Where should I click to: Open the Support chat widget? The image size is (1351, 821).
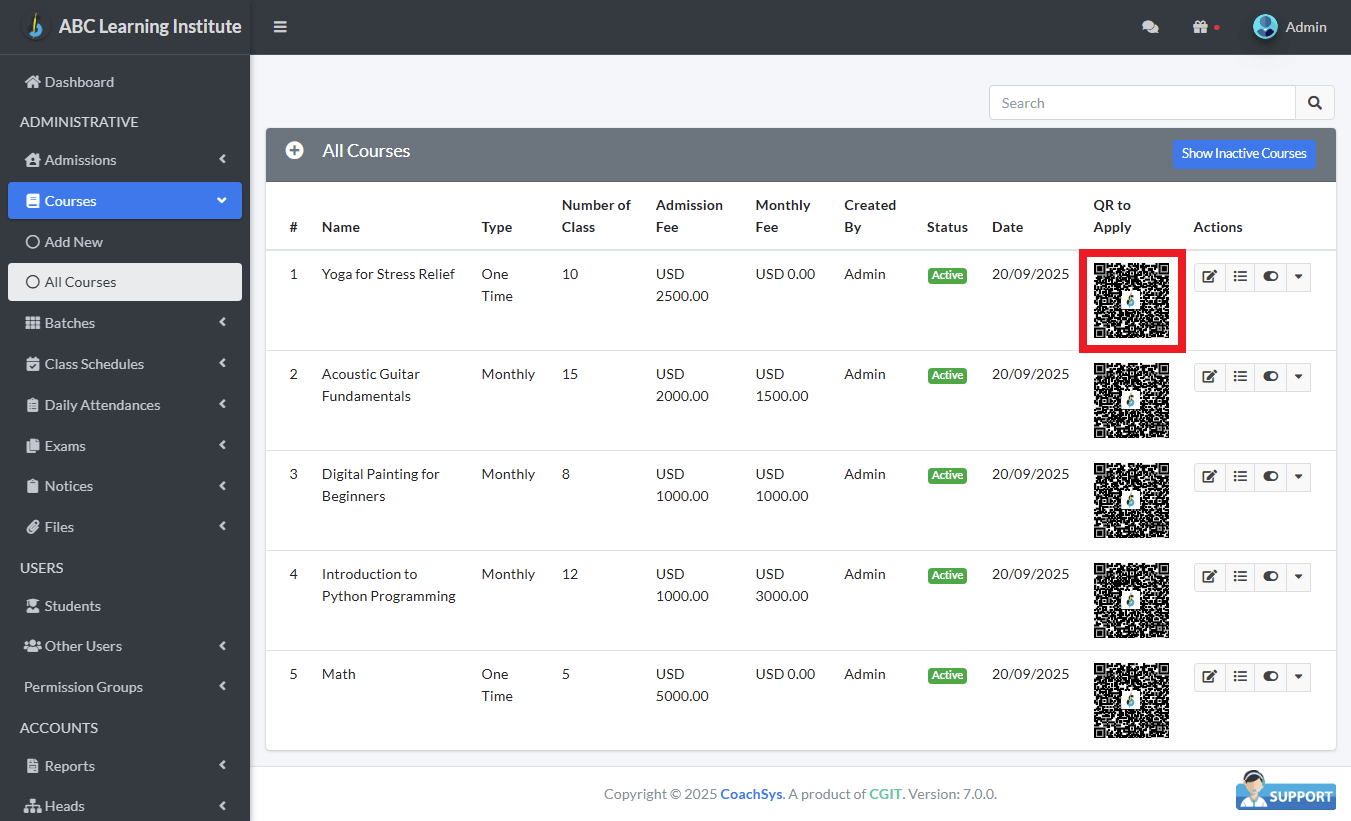pos(1285,791)
